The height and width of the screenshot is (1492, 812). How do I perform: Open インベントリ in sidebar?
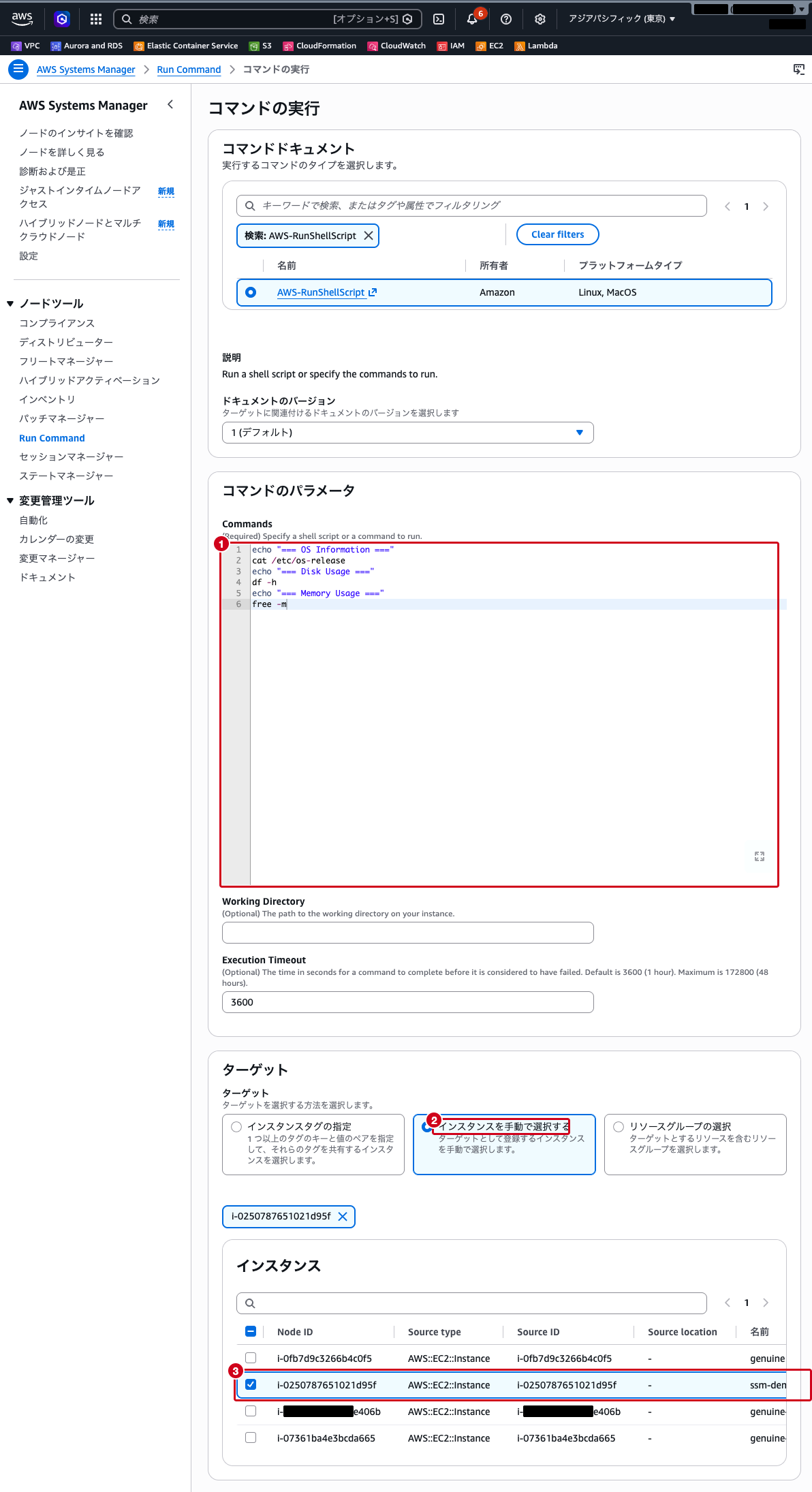pos(47,399)
